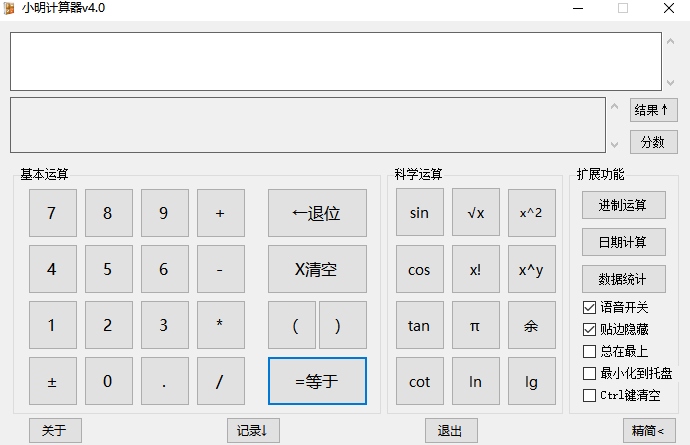Click the 关于 about button

pyautogui.click(x=55, y=431)
